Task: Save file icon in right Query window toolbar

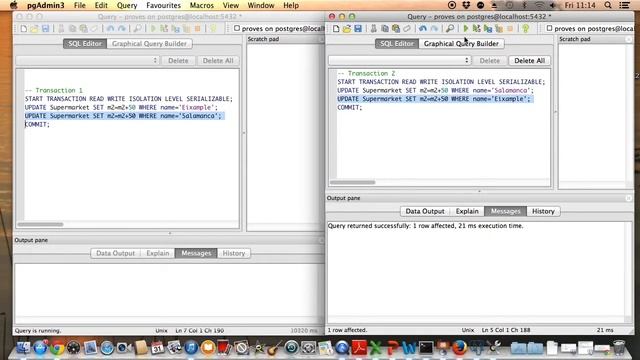Action: click(358, 29)
